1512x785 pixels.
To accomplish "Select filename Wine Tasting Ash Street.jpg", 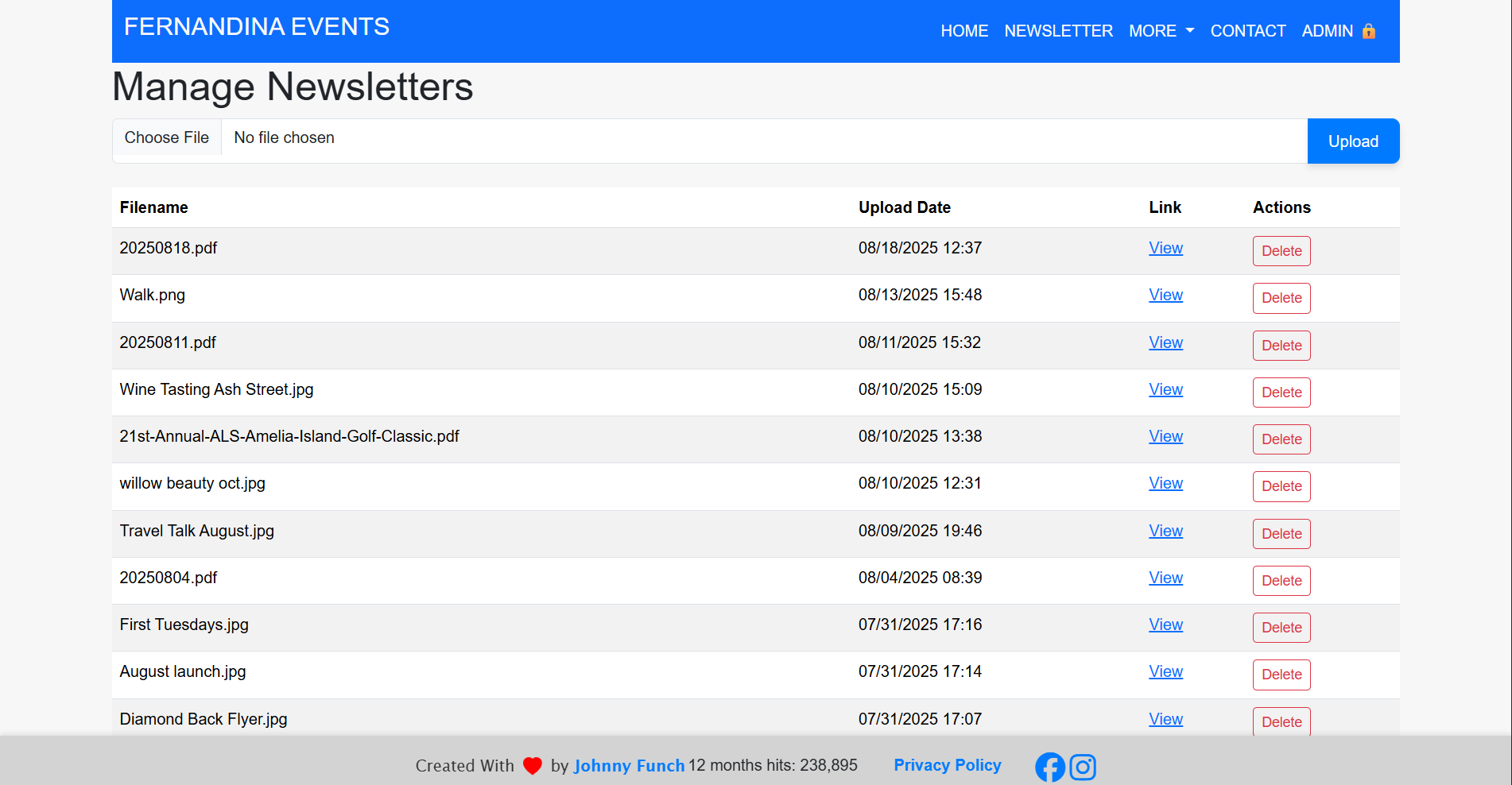I will point(217,389).
